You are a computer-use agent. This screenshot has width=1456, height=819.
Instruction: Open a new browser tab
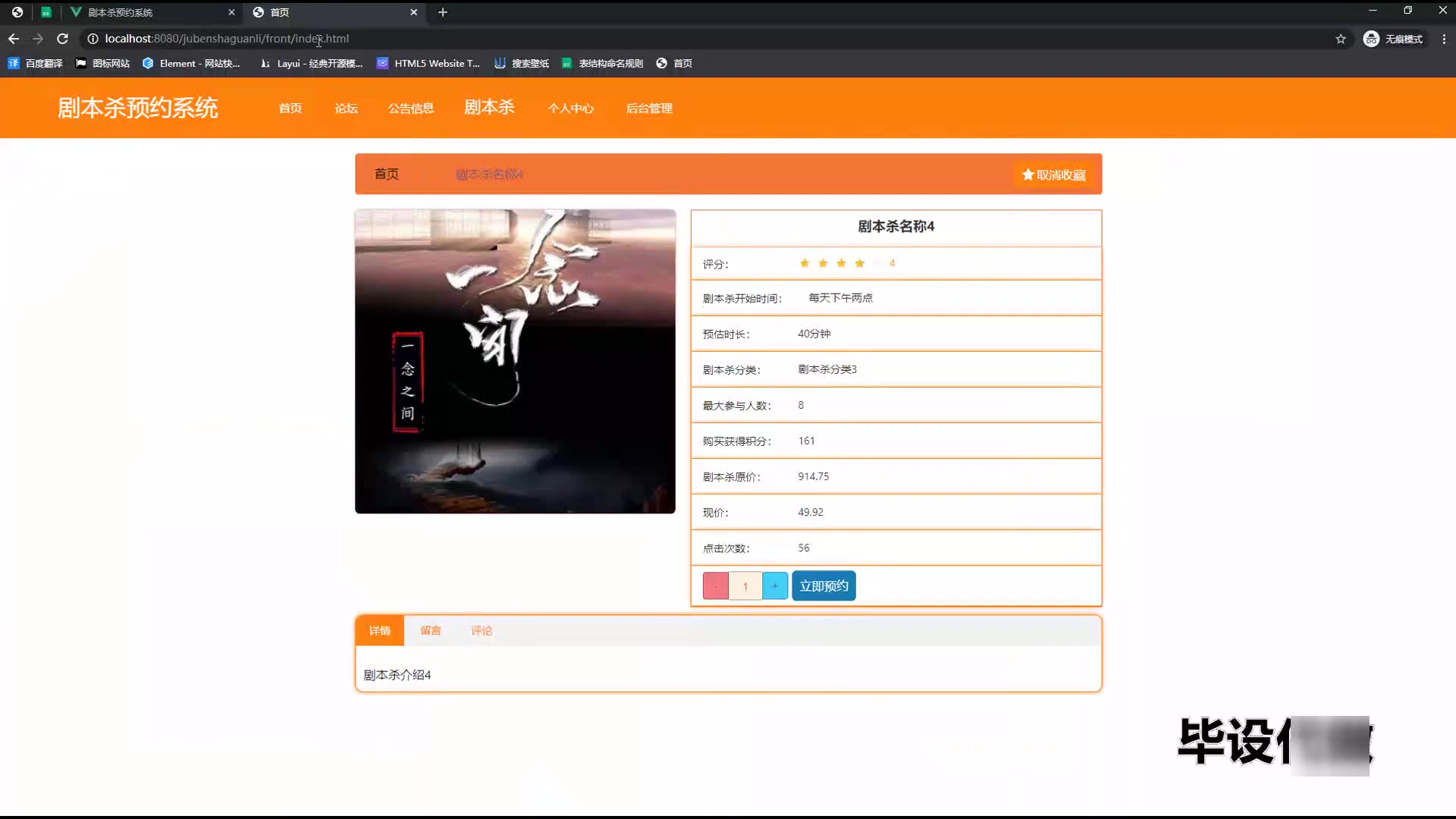coord(443,12)
